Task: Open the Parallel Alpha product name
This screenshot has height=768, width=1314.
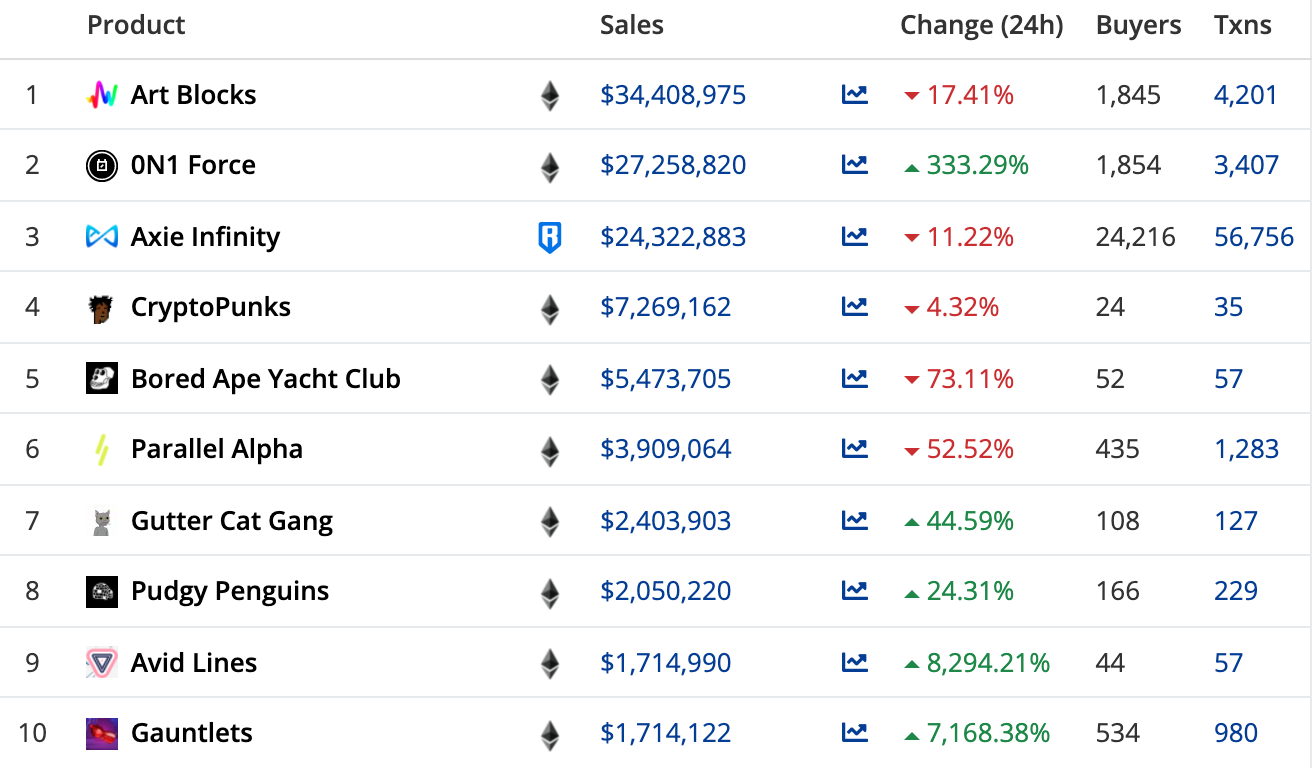Action: (217, 449)
